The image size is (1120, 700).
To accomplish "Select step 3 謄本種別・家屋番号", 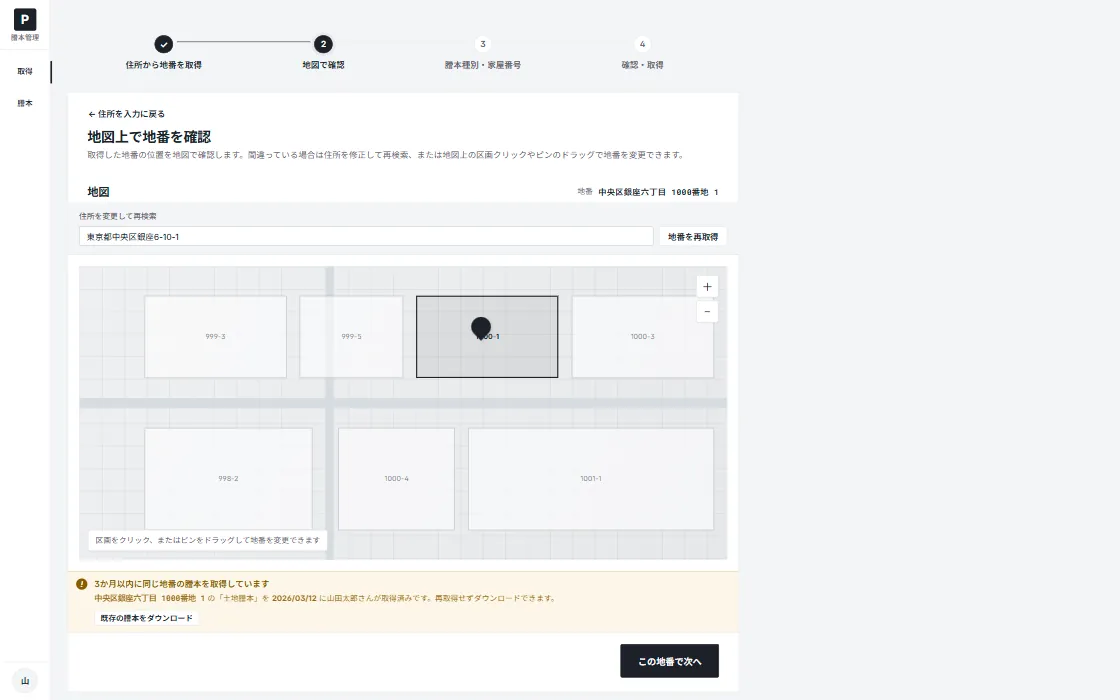I will pyautogui.click(x=483, y=53).
